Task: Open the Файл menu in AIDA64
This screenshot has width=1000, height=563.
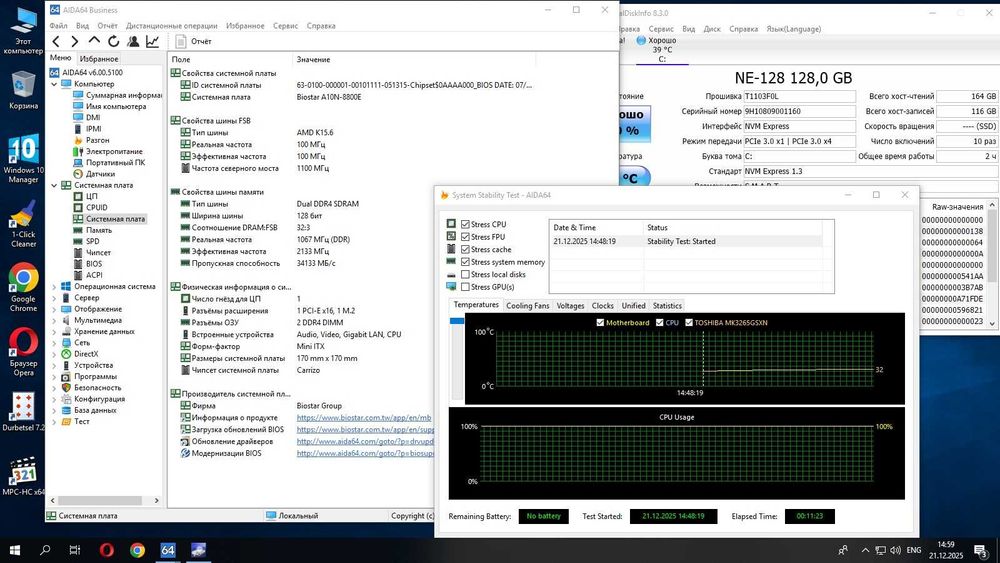Action: (58, 26)
